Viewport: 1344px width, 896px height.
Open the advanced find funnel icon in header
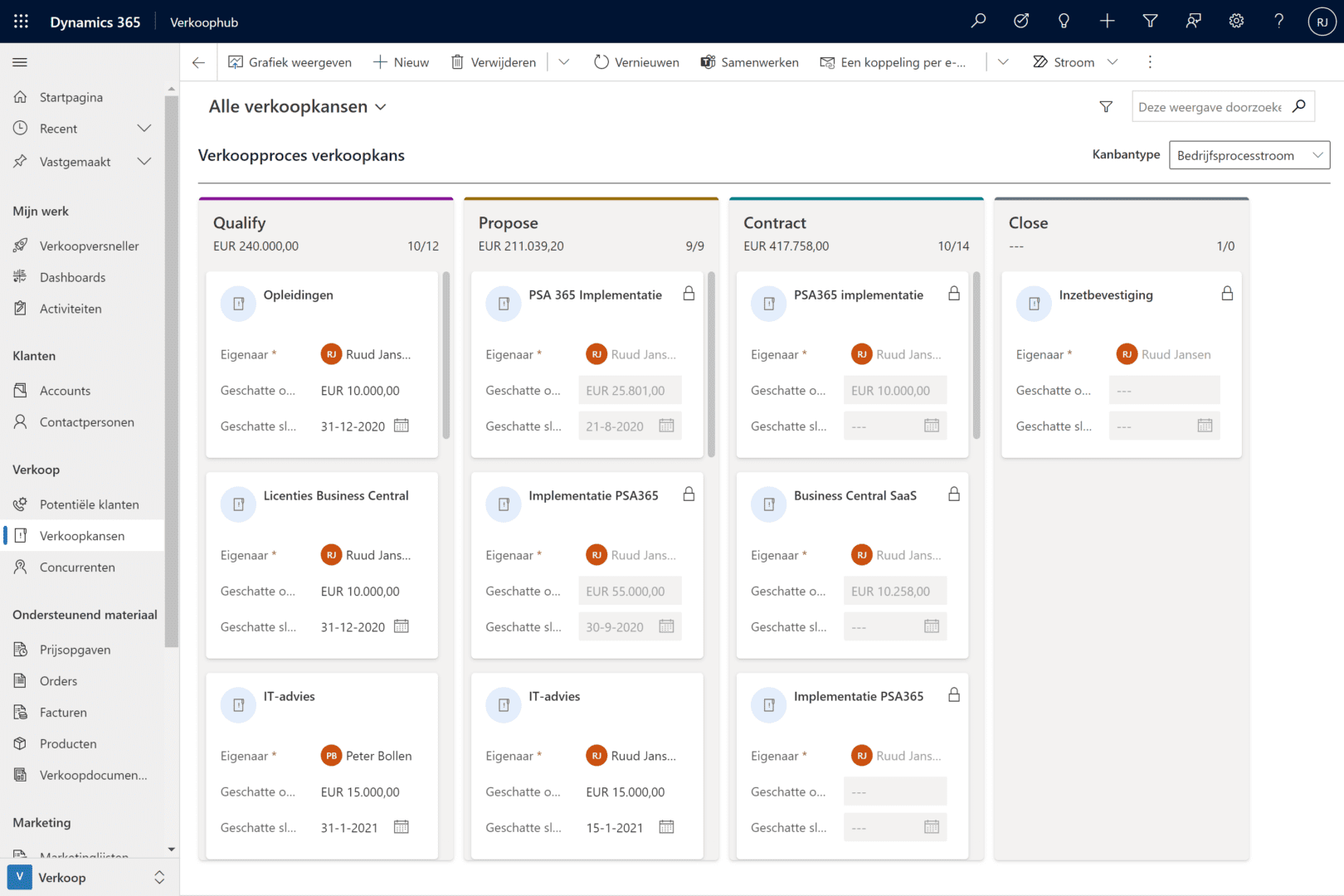coord(1150,22)
